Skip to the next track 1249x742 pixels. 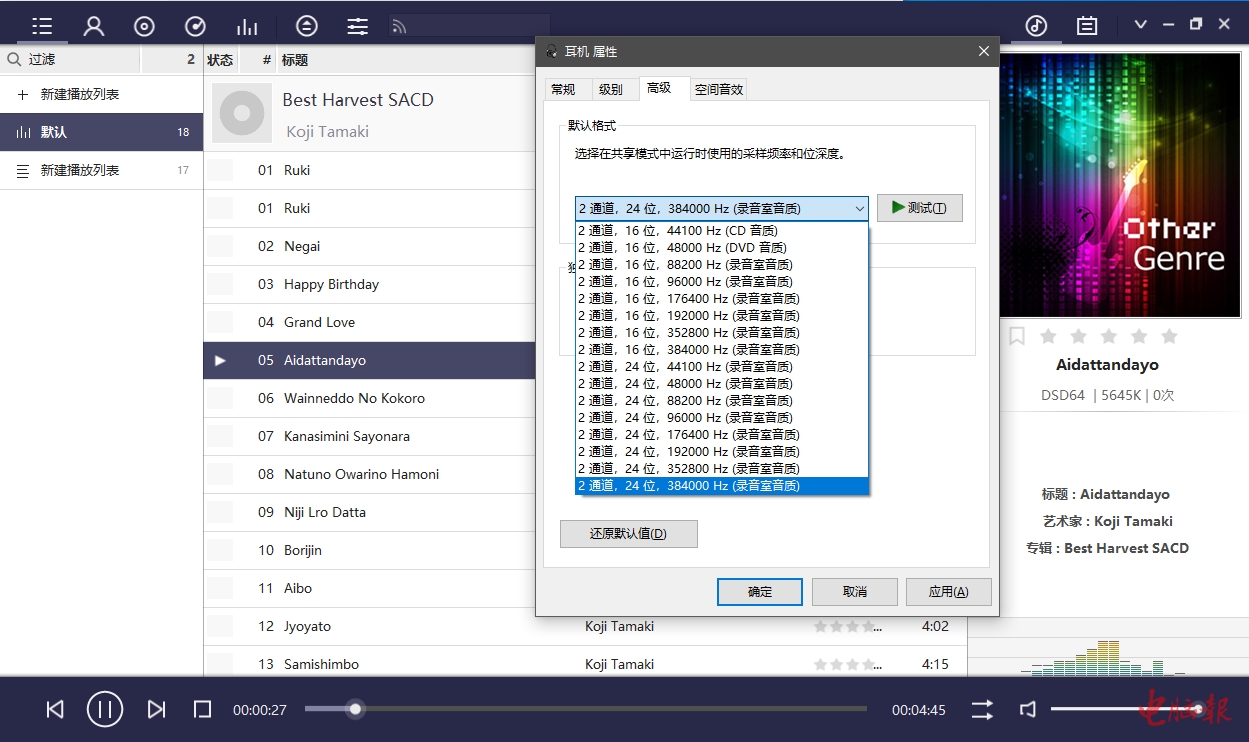tap(156, 709)
